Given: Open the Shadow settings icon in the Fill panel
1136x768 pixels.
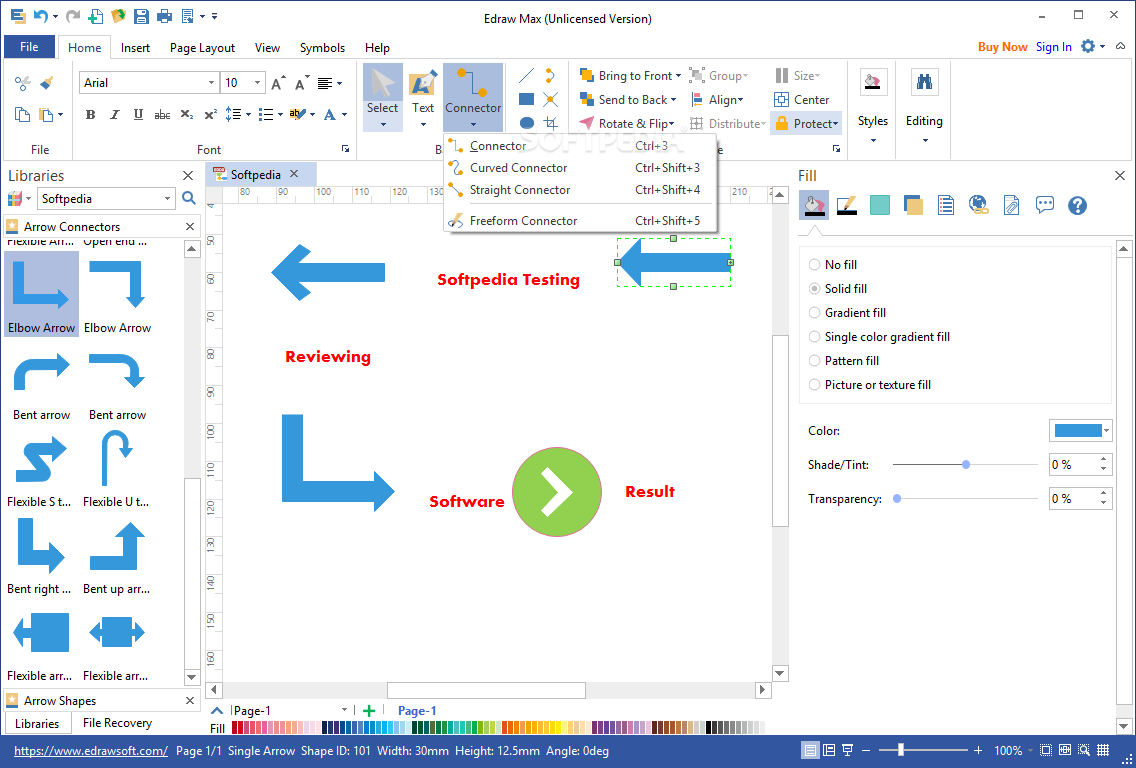Looking at the screenshot, I should point(913,206).
